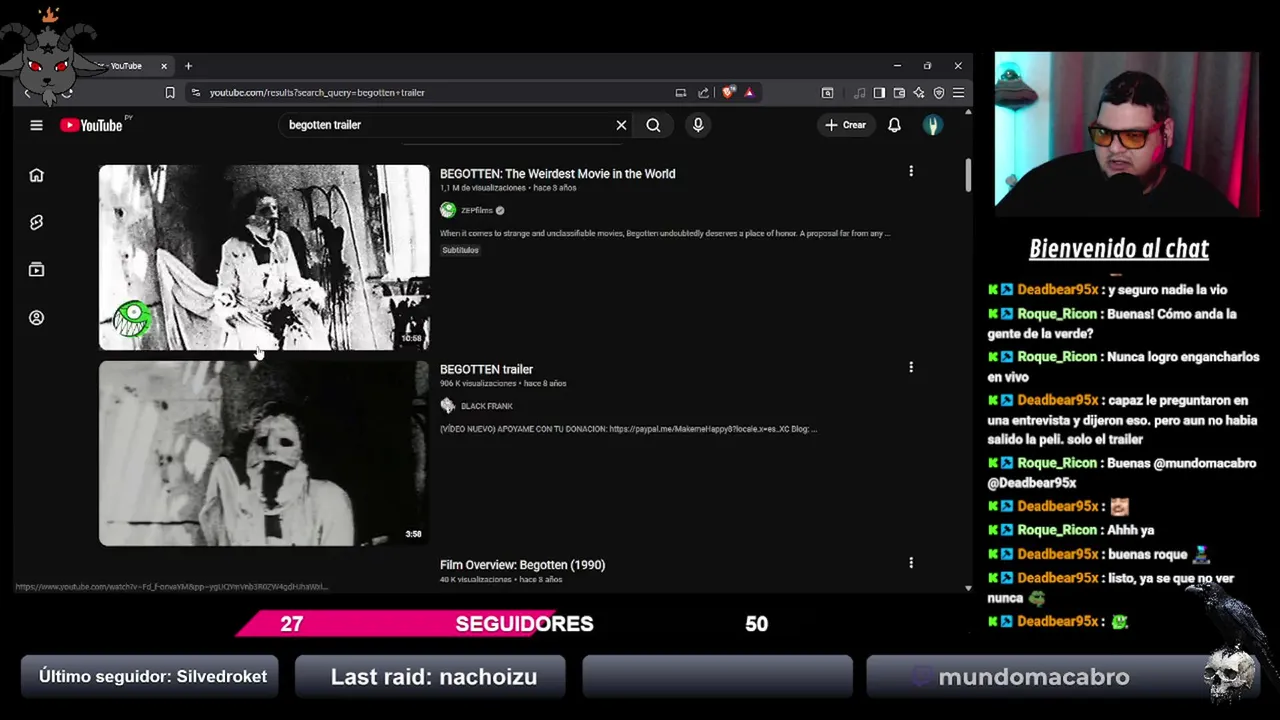Open the cast screen icon in address bar

click(681, 92)
